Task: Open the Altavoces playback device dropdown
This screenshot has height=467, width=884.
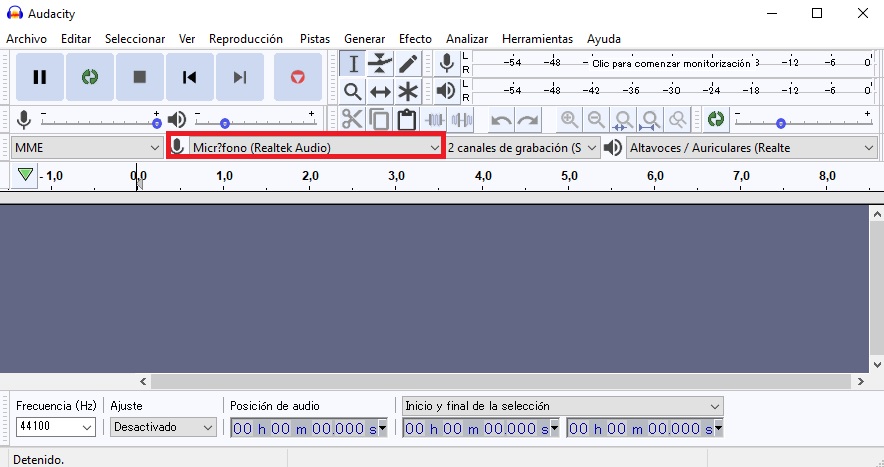Action: click(x=752, y=148)
